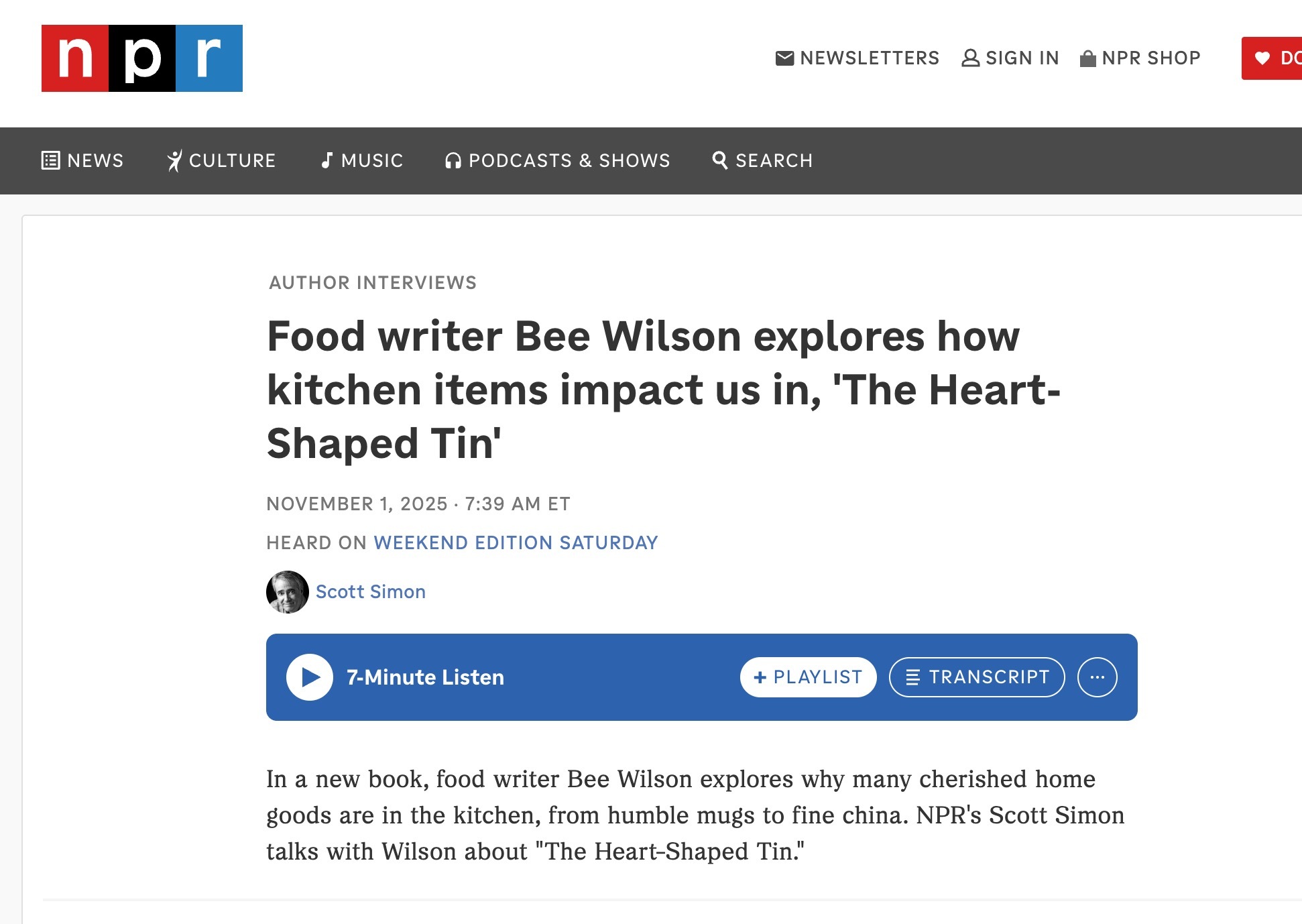Click the NPR Shop bag icon
Viewport: 1302px width, 924px height.
click(1087, 59)
